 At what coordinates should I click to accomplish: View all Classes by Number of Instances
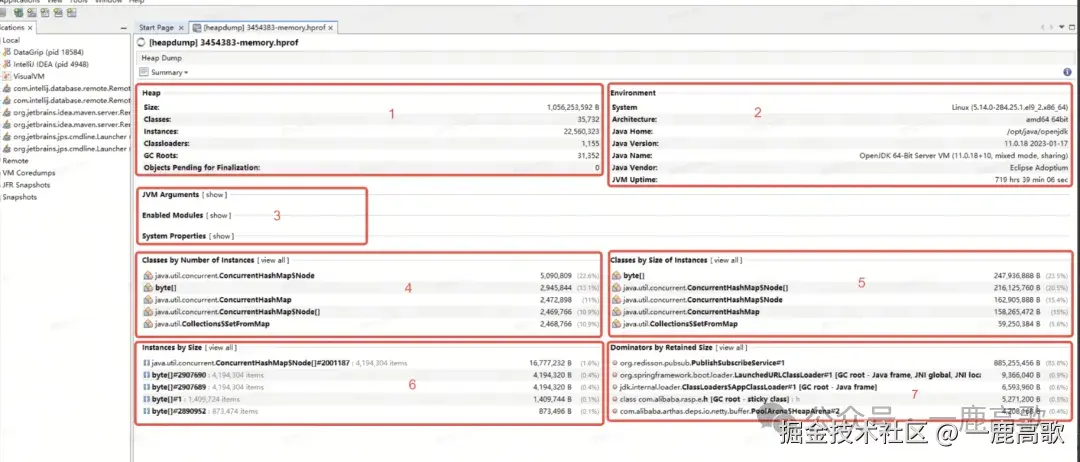click(273, 260)
